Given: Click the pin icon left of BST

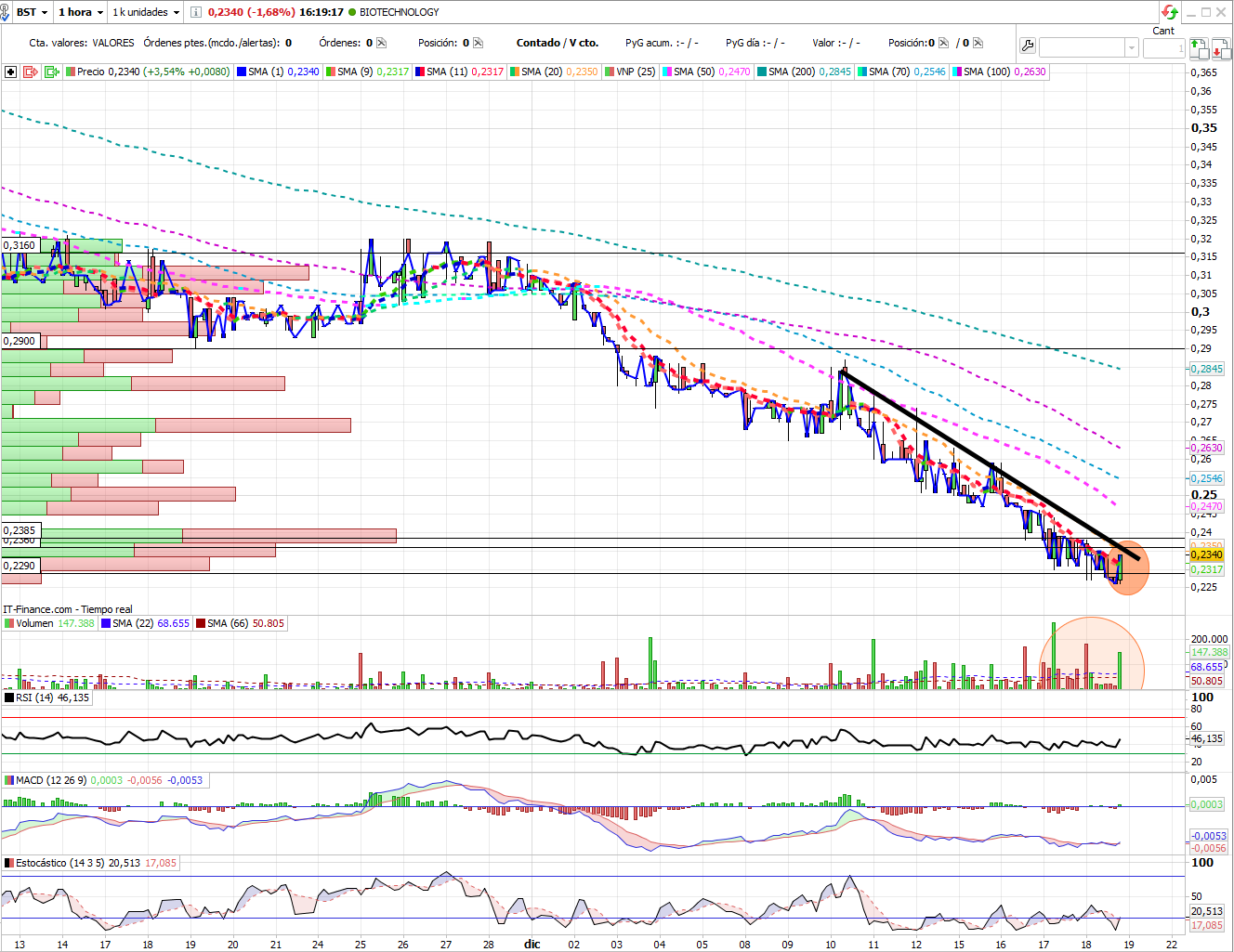Looking at the screenshot, I should coord(5,12).
